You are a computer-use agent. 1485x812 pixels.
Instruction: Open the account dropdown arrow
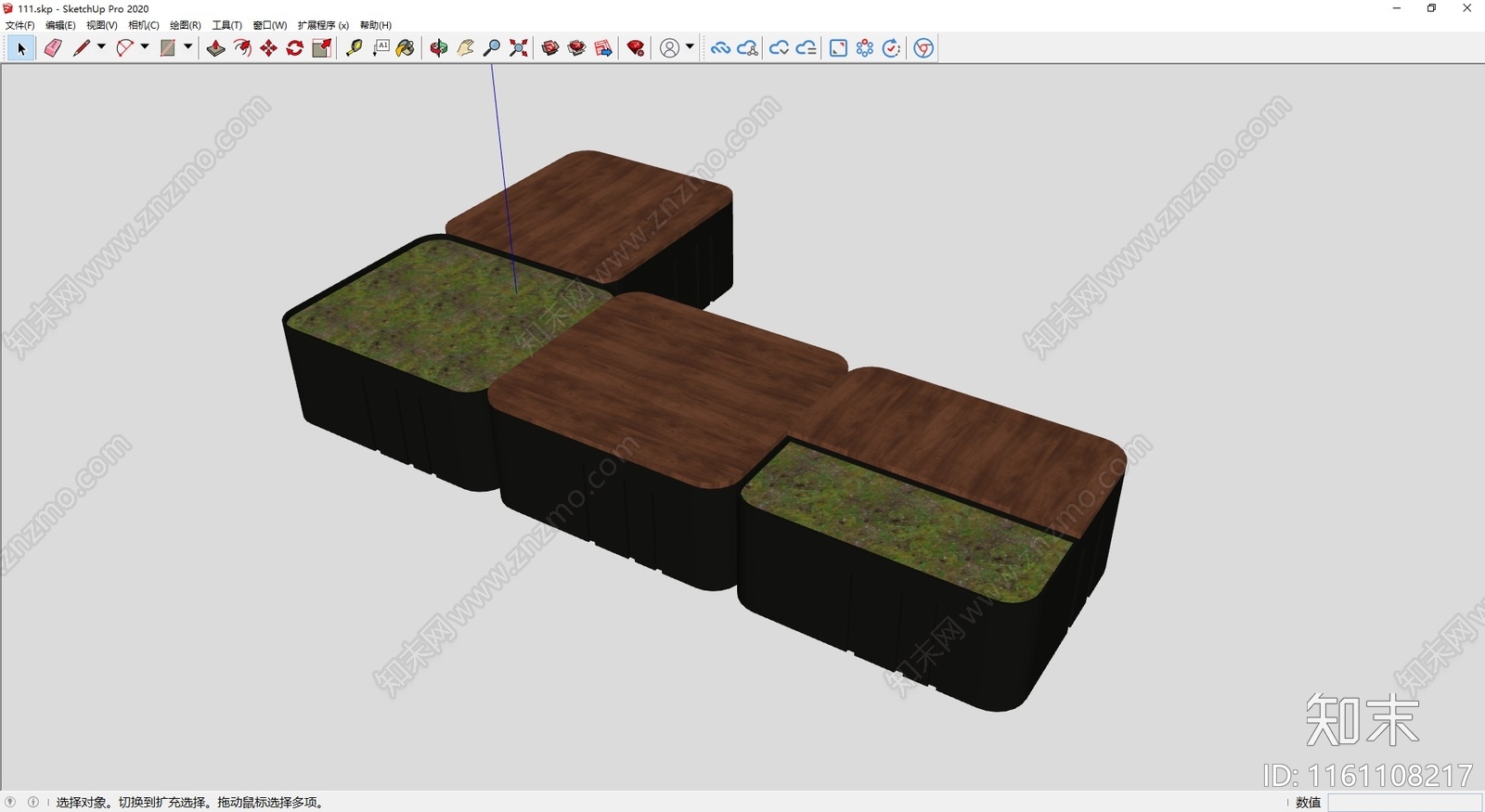pos(690,46)
